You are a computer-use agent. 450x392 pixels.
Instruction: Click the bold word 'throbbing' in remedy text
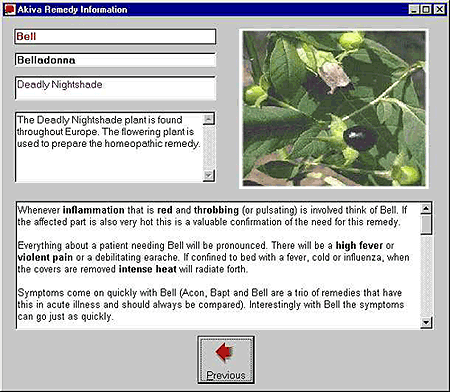[216, 210]
